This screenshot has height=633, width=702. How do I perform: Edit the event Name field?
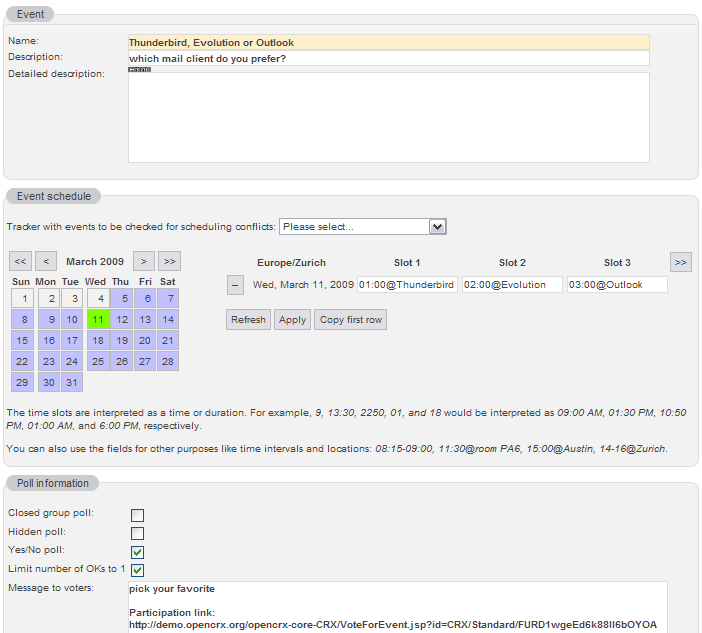pyautogui.click(x=389, y=43)
